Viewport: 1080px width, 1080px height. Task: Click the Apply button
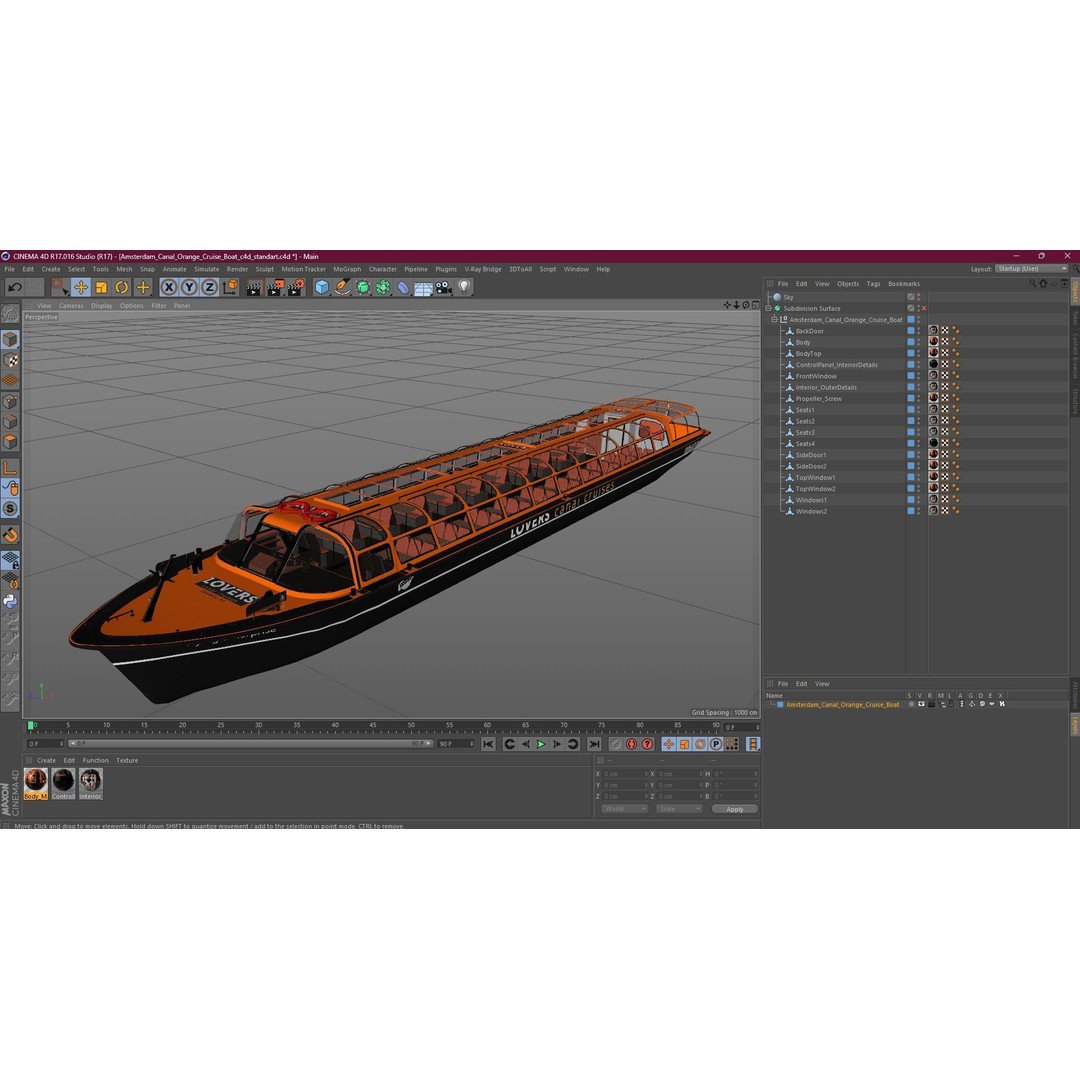[735, 809]
